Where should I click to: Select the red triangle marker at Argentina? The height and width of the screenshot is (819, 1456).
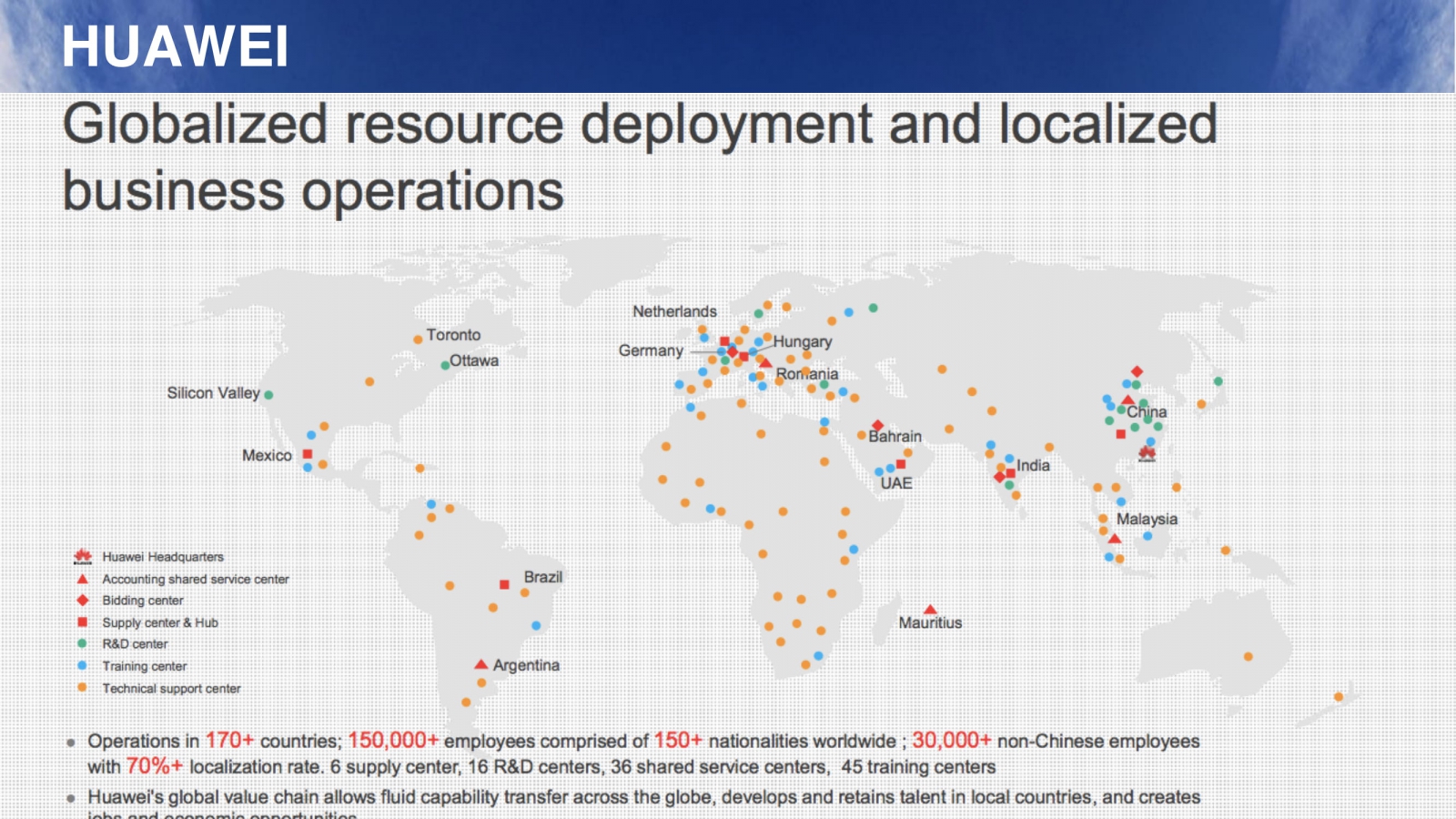[x=481, y=665]
